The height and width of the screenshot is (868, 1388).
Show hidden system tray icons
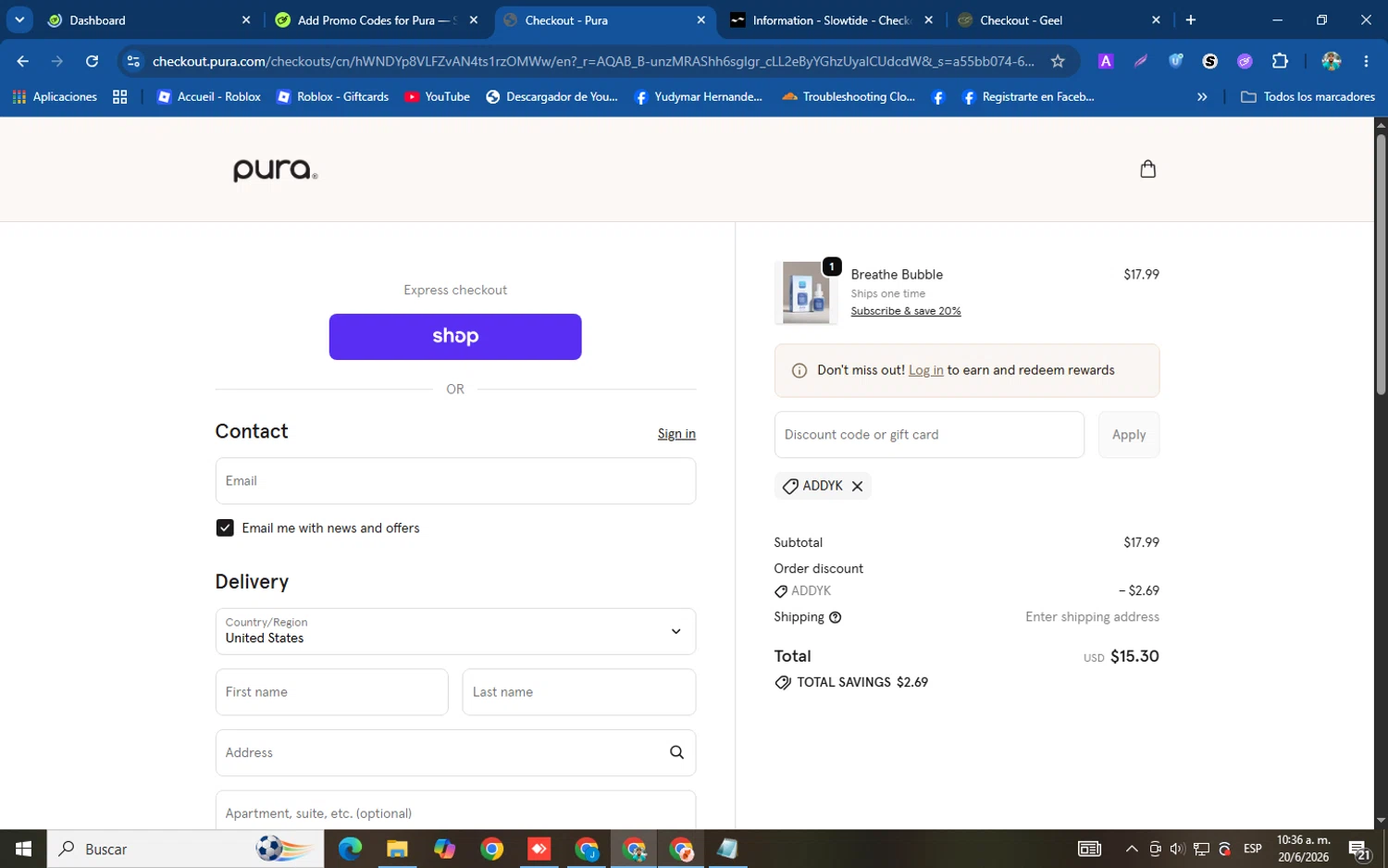(x=1131, y=849)
